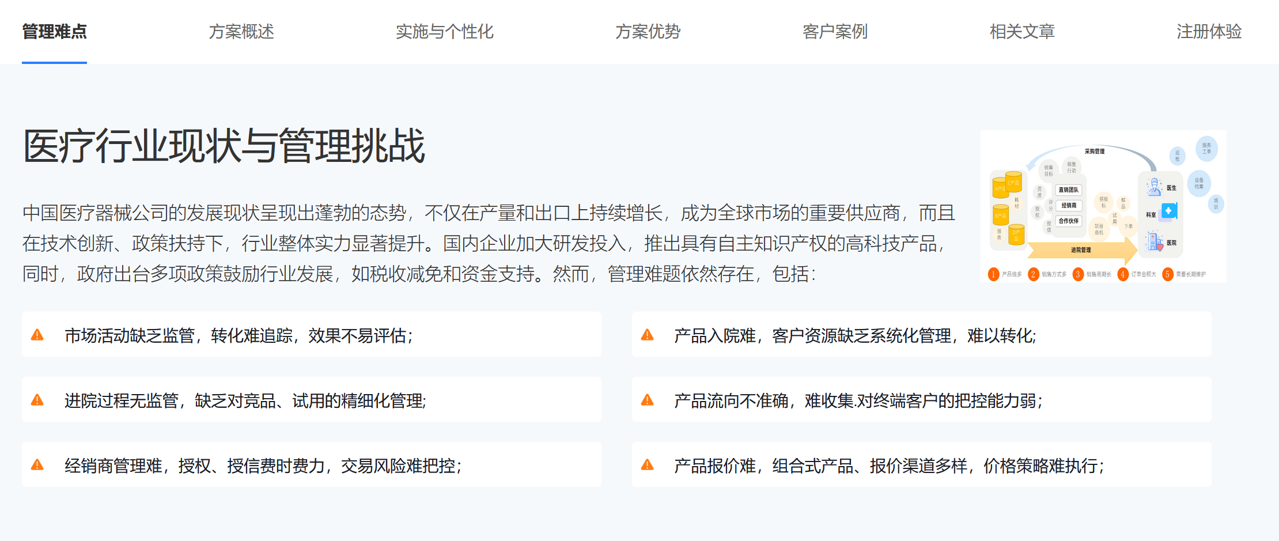Switch to the 方案概述 tab
Viewport: 1279px width, 541px height.
click(x=241, y=31)
